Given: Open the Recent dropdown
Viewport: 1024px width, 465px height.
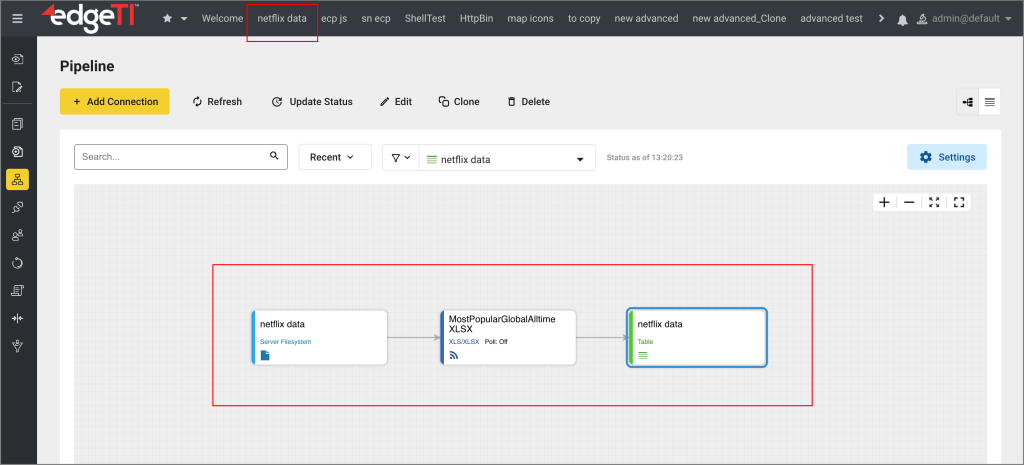Looking at the screenshot, I should point(334,158).
